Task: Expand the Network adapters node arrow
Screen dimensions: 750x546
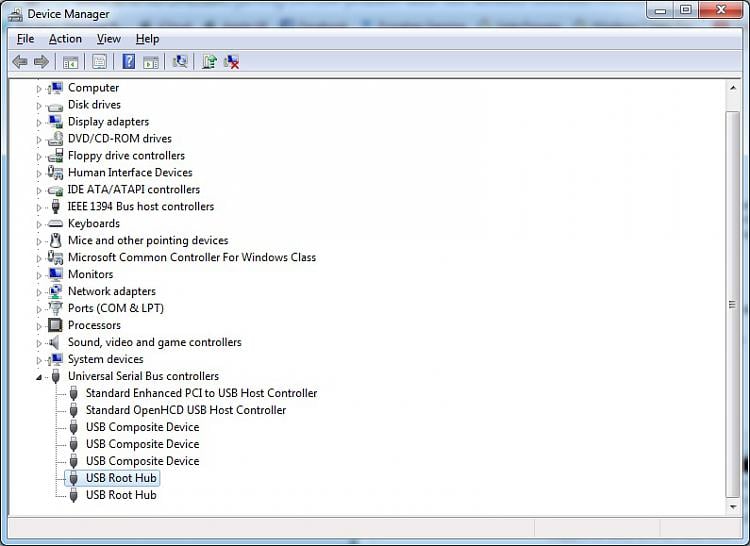Action: 39,292
